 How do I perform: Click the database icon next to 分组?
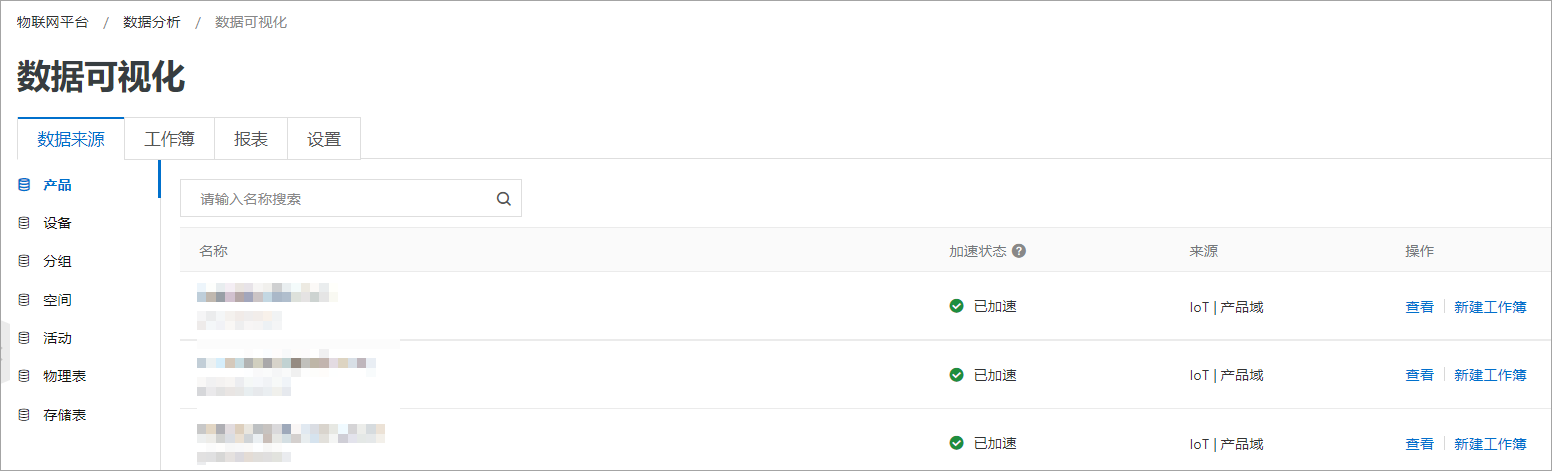24,261
